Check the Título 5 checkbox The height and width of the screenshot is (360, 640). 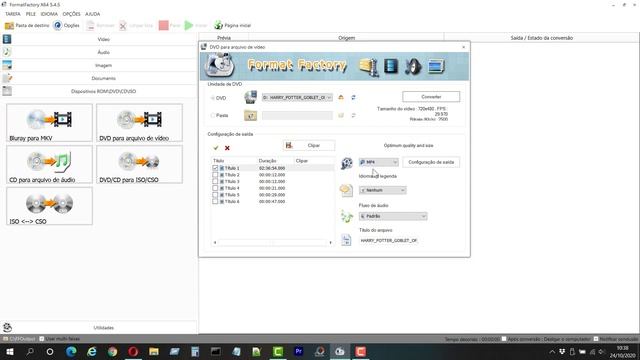click(215, 195)
